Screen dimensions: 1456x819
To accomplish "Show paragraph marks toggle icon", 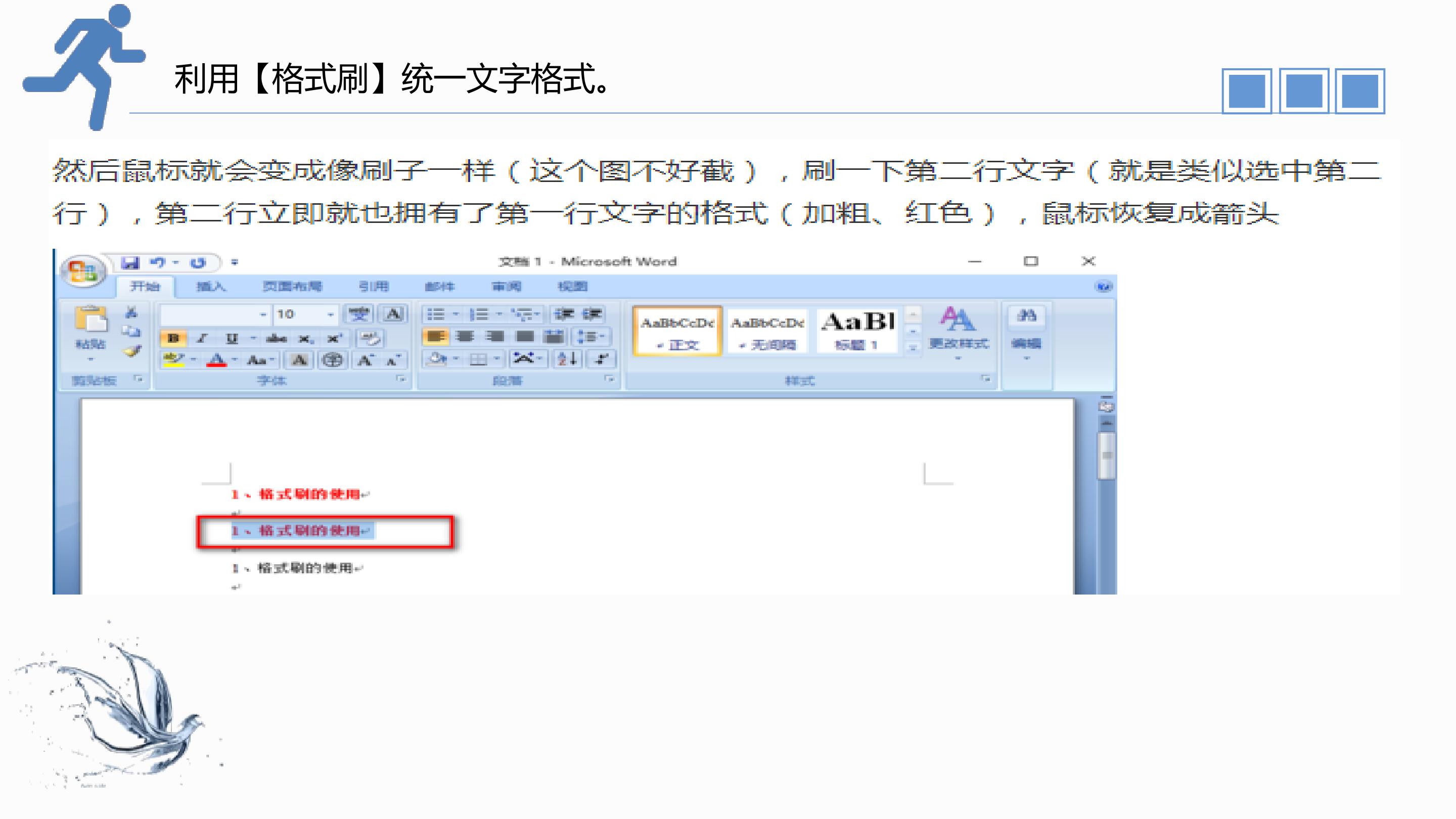I will pos(602,358).
